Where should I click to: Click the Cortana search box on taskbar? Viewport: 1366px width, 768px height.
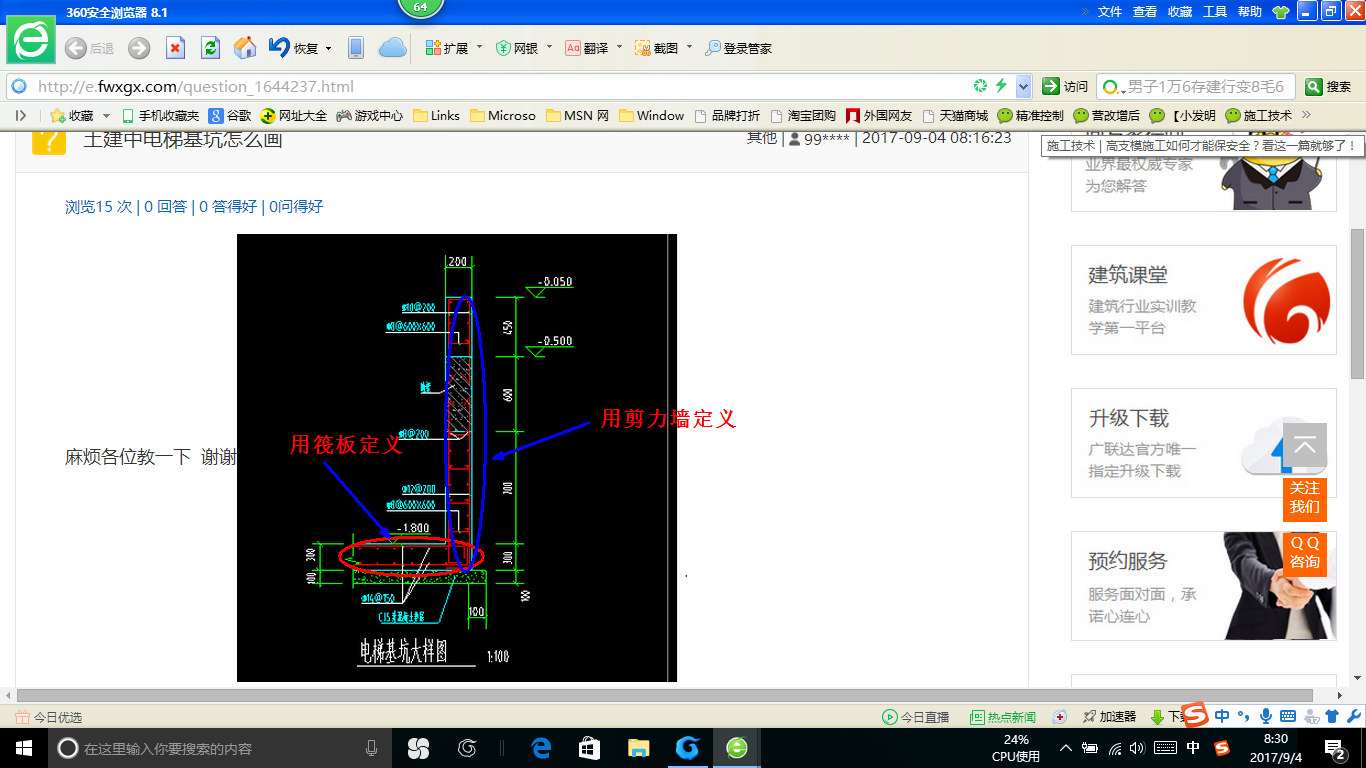[x=220, y=747]
